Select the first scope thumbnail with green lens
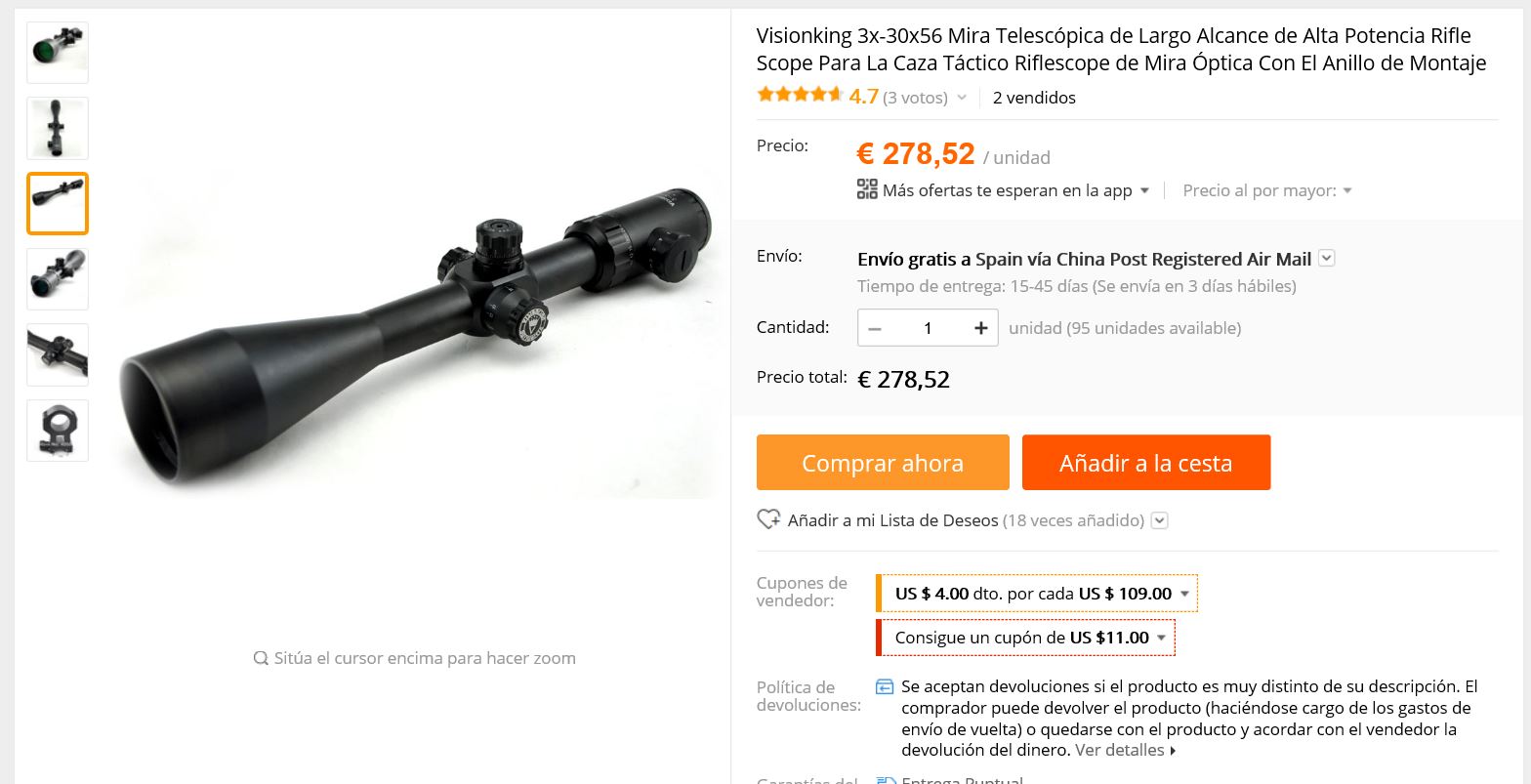 pos(58,53)
